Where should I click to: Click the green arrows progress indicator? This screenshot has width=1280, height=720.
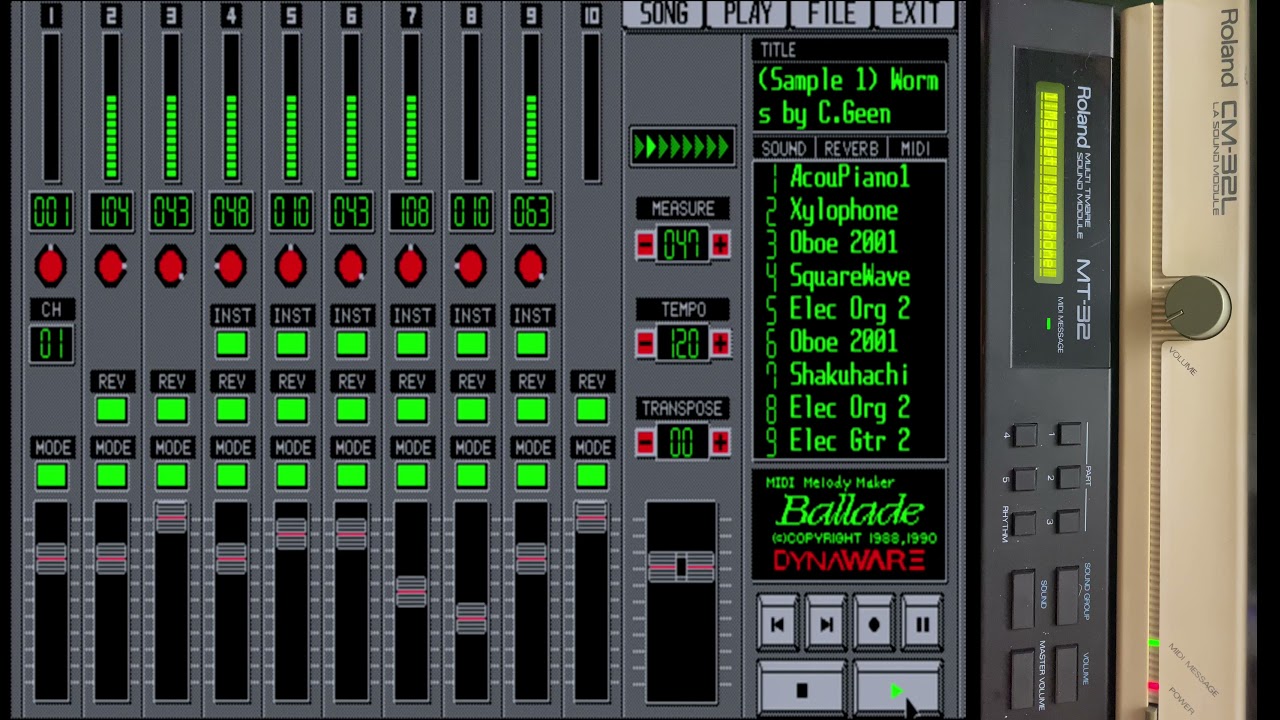coord(683,147)
